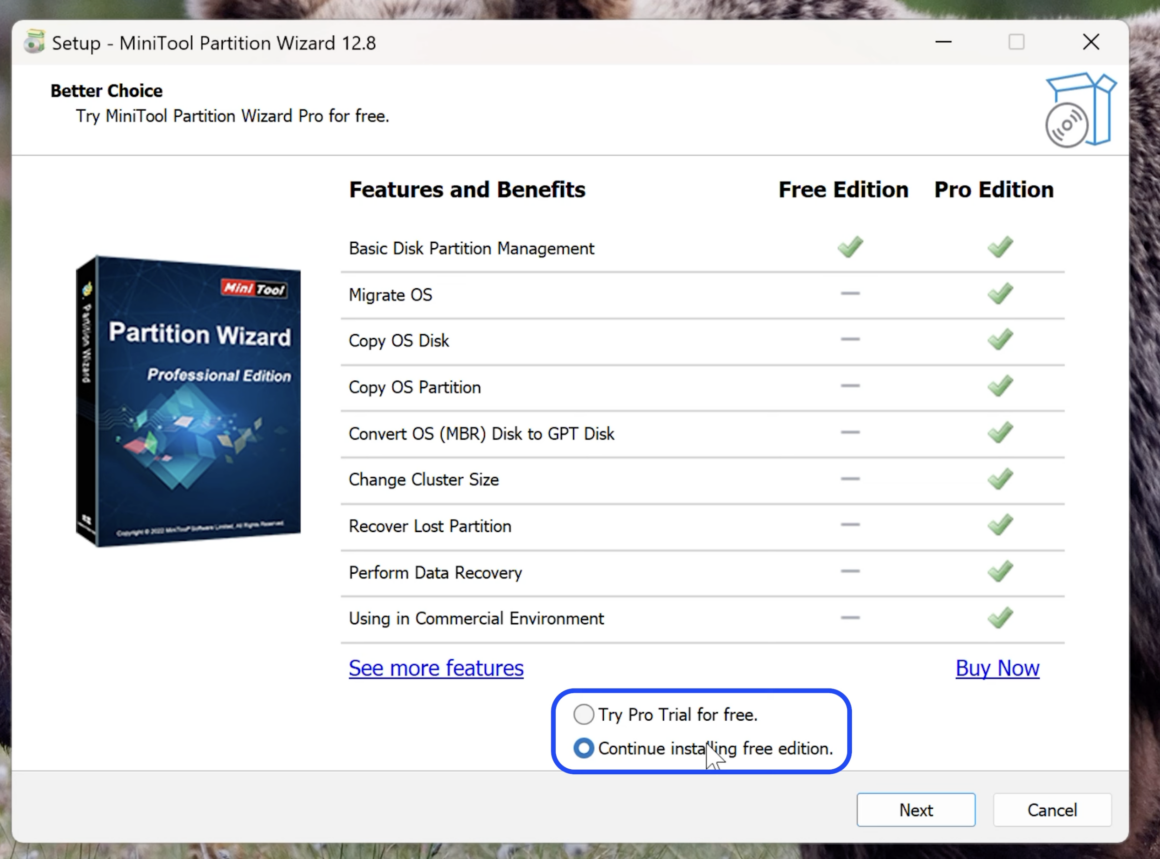Click Pro checkmark for Using in Commercial Environment
The width and height of the screenshot is (1160, 859).
tap(999, 617)
